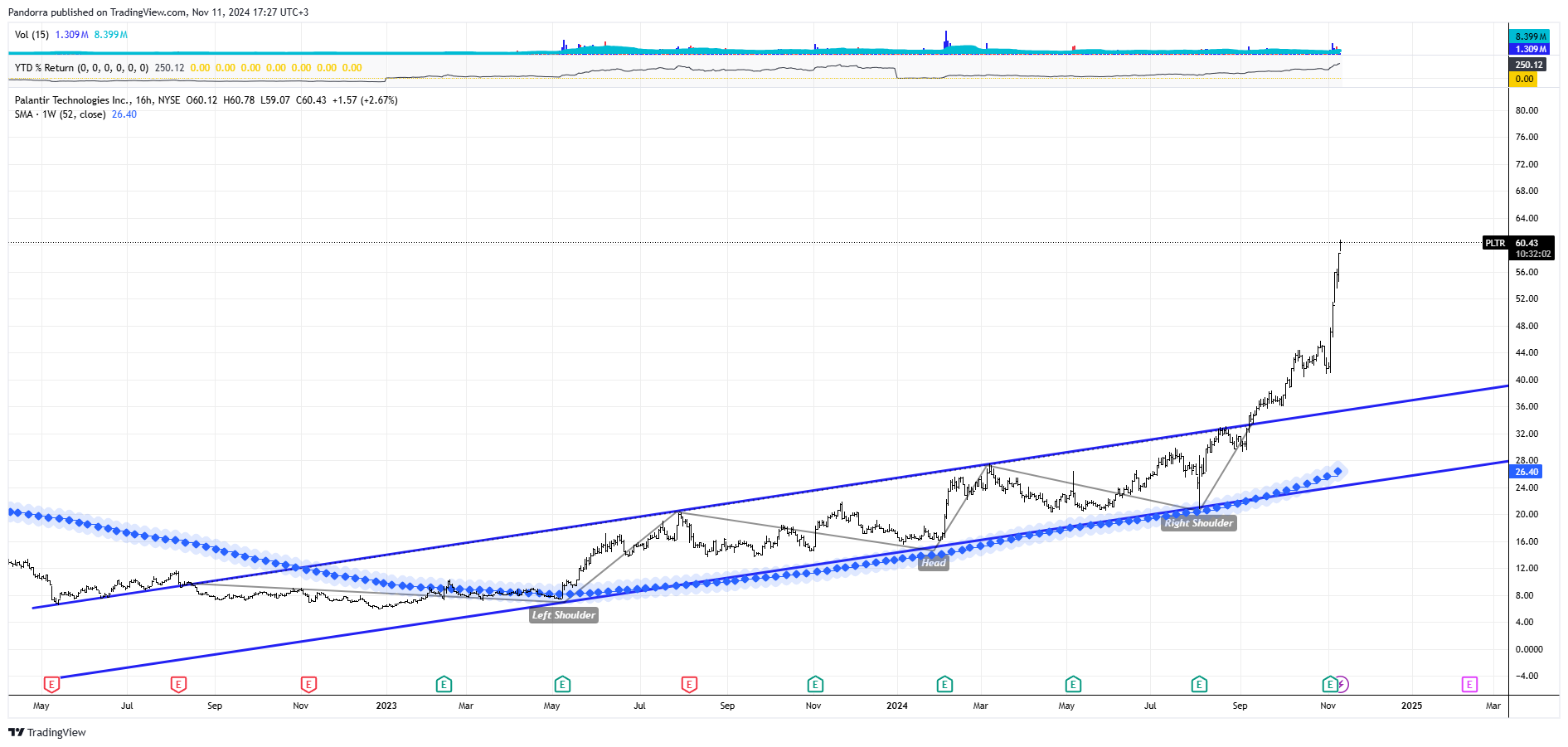Click the +1.57 (+2.67%) change value
Screen dimensions: 1568x747
(365, 100)
